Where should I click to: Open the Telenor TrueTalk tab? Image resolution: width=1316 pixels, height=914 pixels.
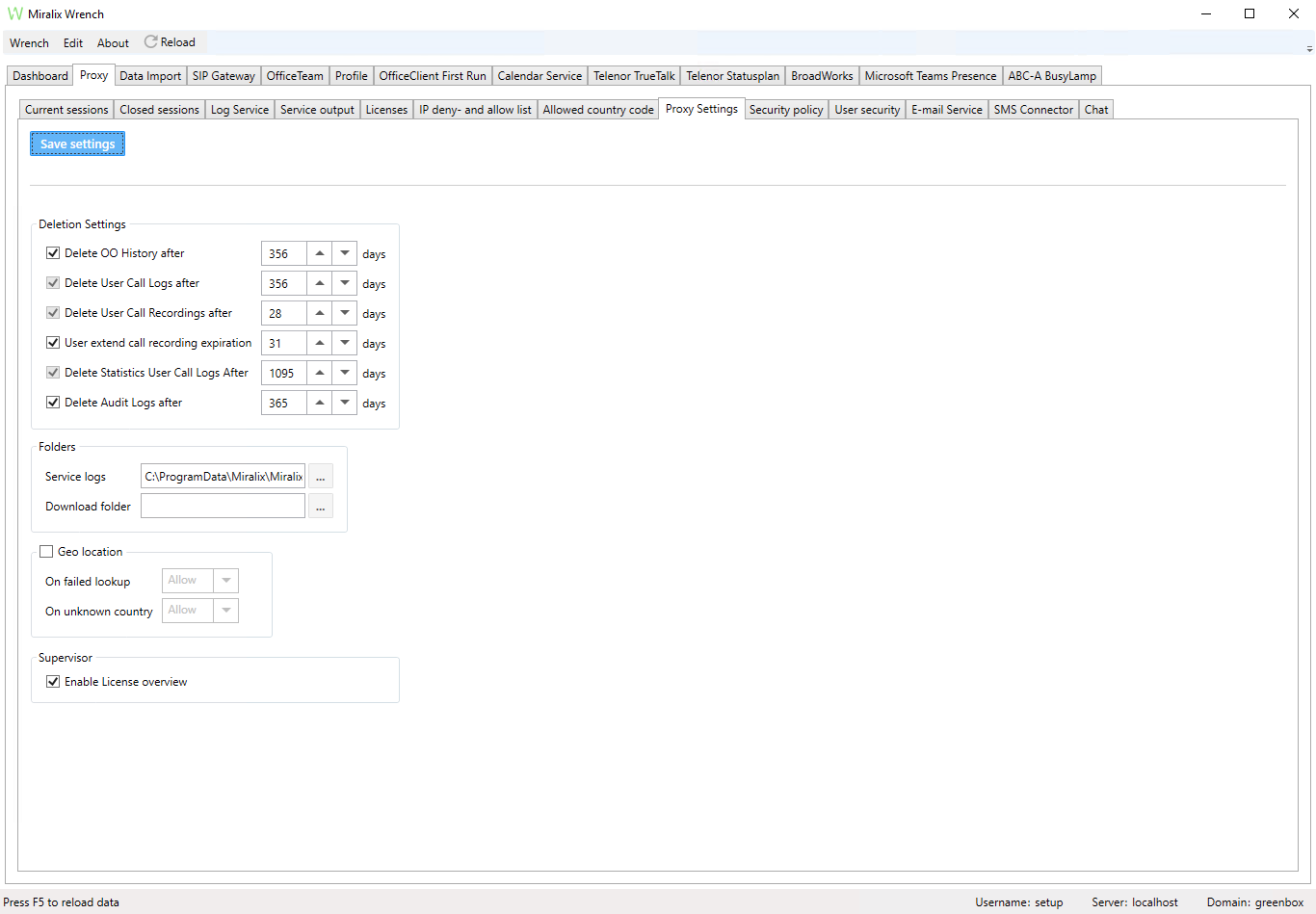(634, 76)
